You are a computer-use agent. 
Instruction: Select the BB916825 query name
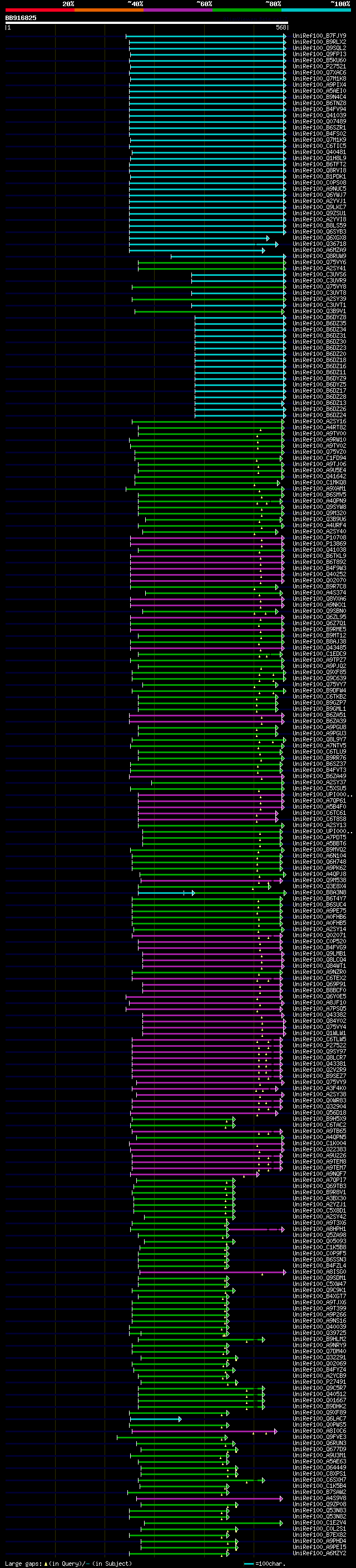tap(21, 18)
